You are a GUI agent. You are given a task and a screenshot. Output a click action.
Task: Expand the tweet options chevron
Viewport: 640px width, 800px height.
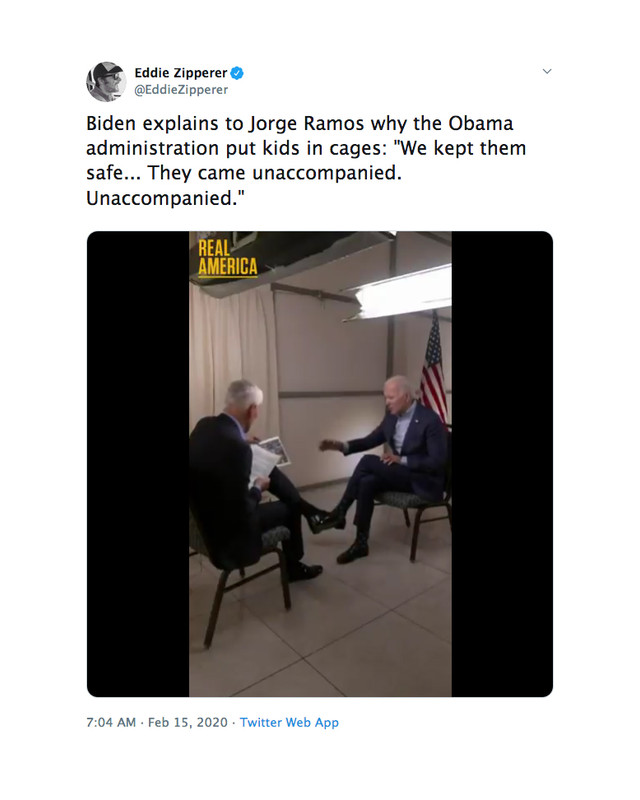[x=547, y=71]
